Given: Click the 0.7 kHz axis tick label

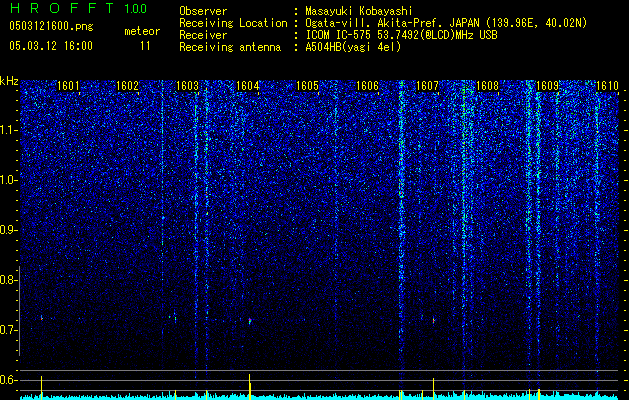Looking at the screenshot, I should pos(7,330).
